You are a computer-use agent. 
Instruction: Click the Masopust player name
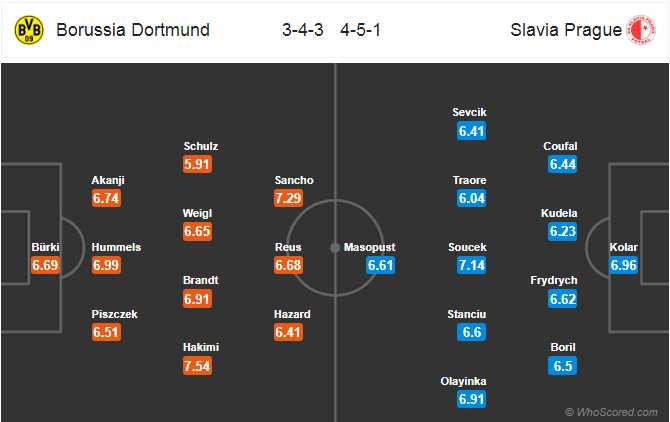coord(370,247)
